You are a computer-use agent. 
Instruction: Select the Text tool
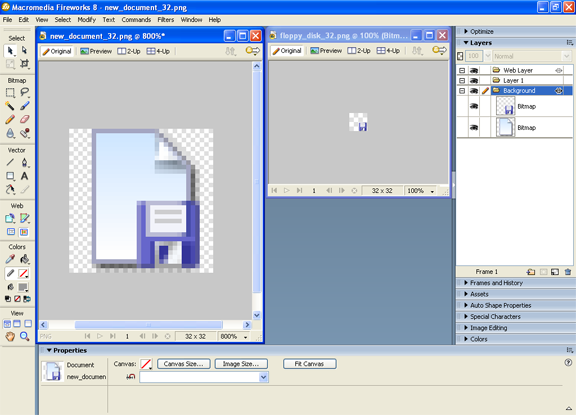[24, 176]
